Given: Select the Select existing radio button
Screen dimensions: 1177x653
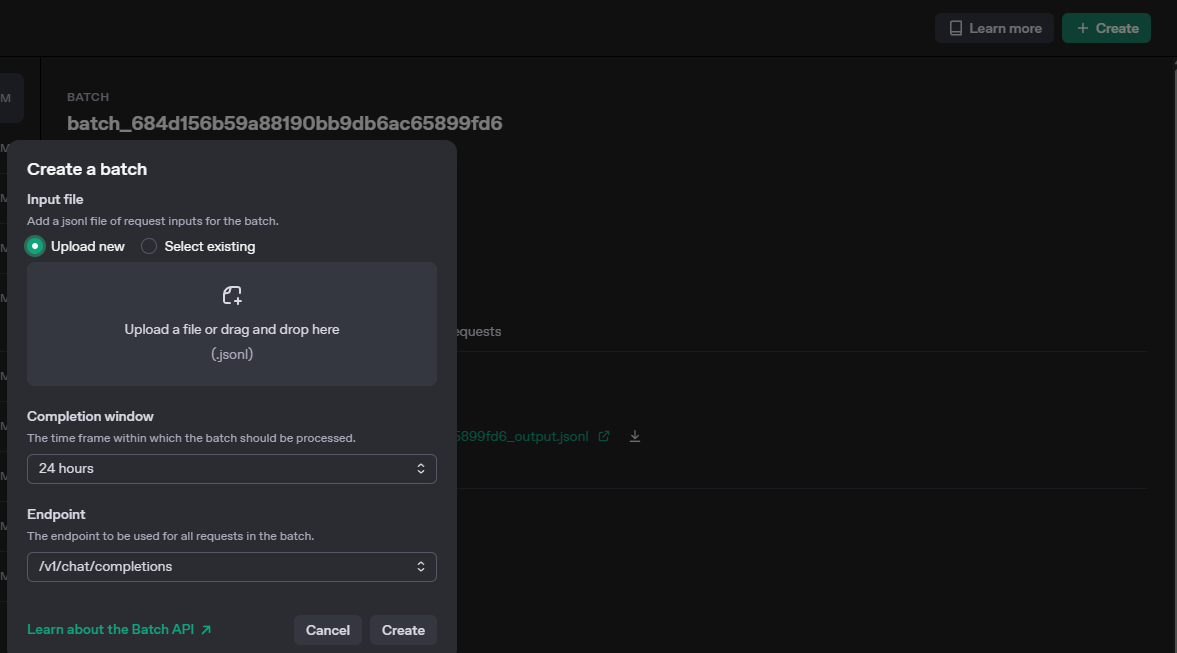Looking at the screenshot, I should tap(148, 245).
